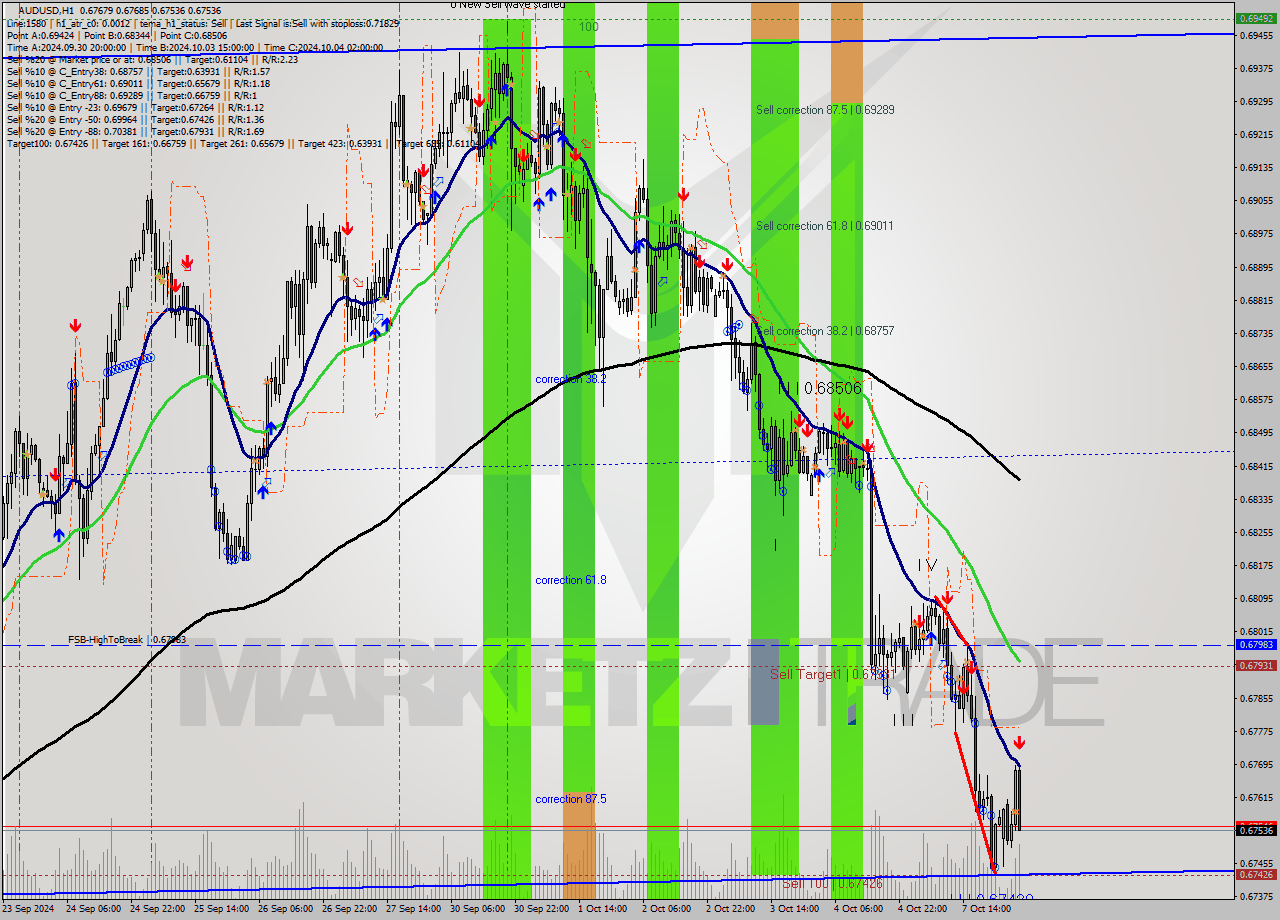Click 0.69135 on the price scale
Image resolution: width=1280 pixels, height=920 pixels.
coord(1256,167)
